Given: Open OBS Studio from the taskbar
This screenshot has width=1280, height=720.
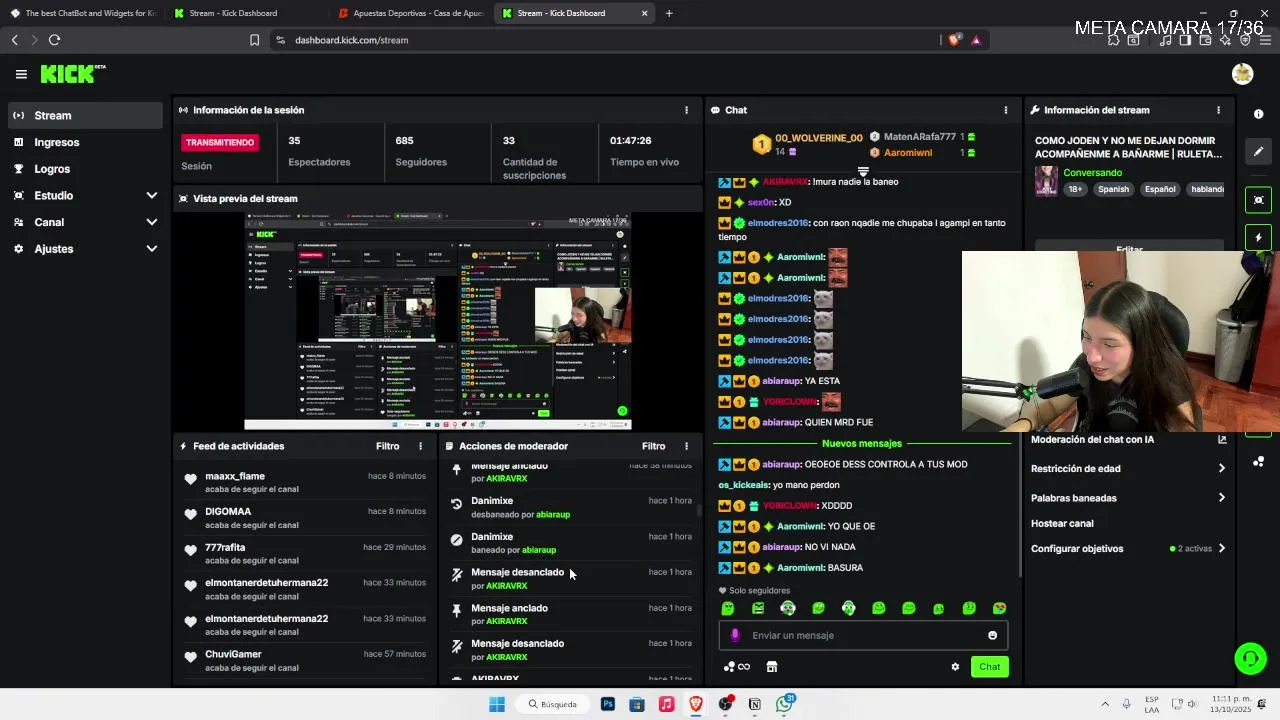Looking at the screenshot, I should 725,704.
